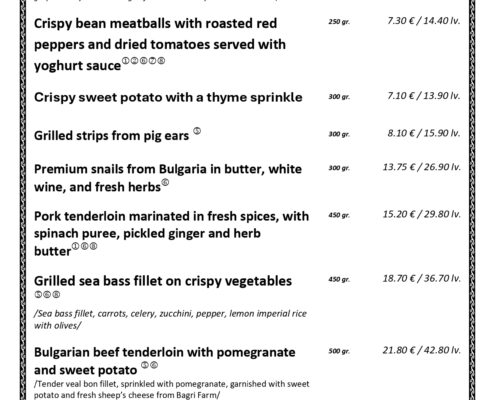This screenshot has width=495, height=400.
Task: Click Crispy sweet potato with thyme sprinkle
Action: (x=168, y=97)
